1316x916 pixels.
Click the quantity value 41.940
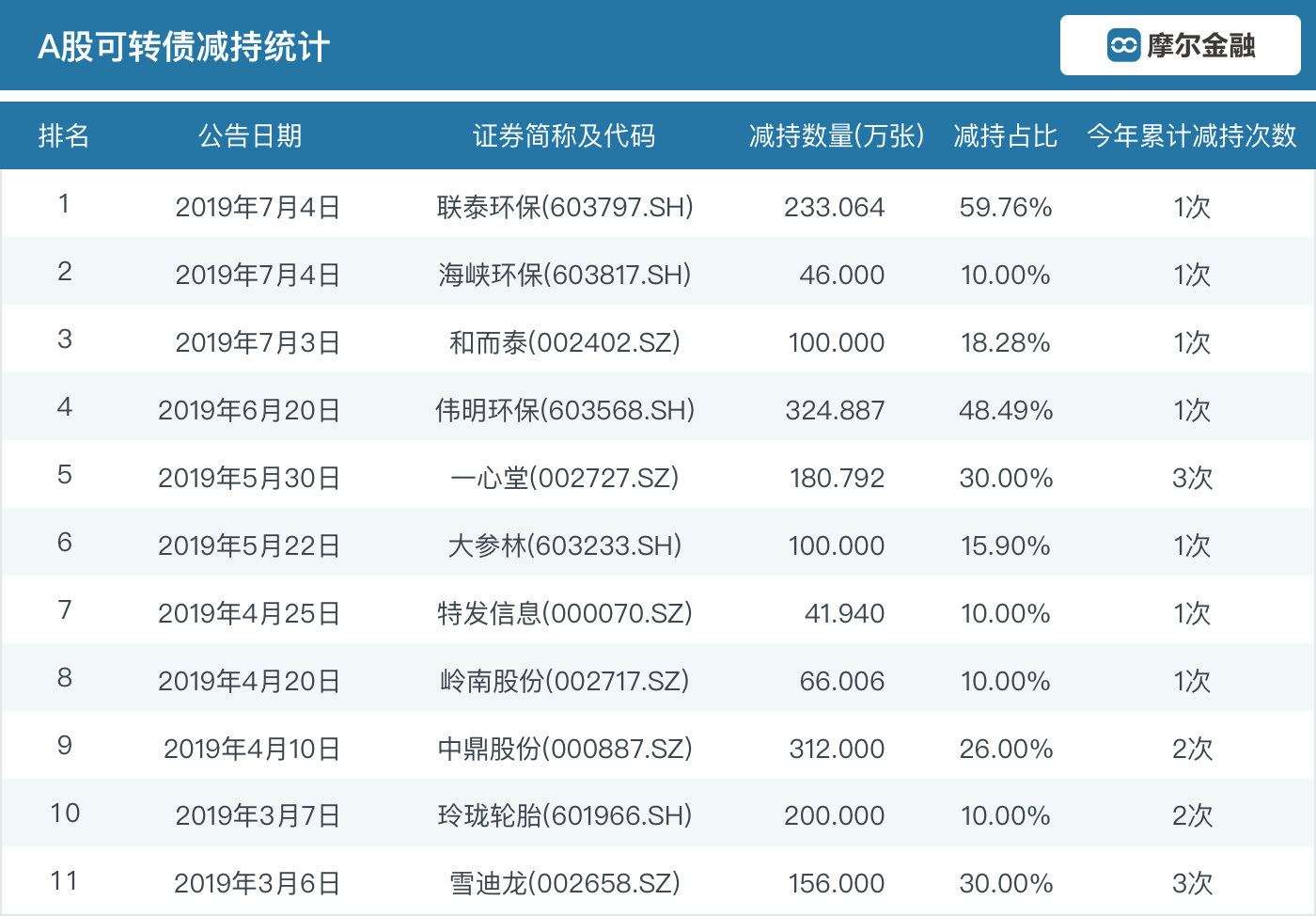(844, 613)
